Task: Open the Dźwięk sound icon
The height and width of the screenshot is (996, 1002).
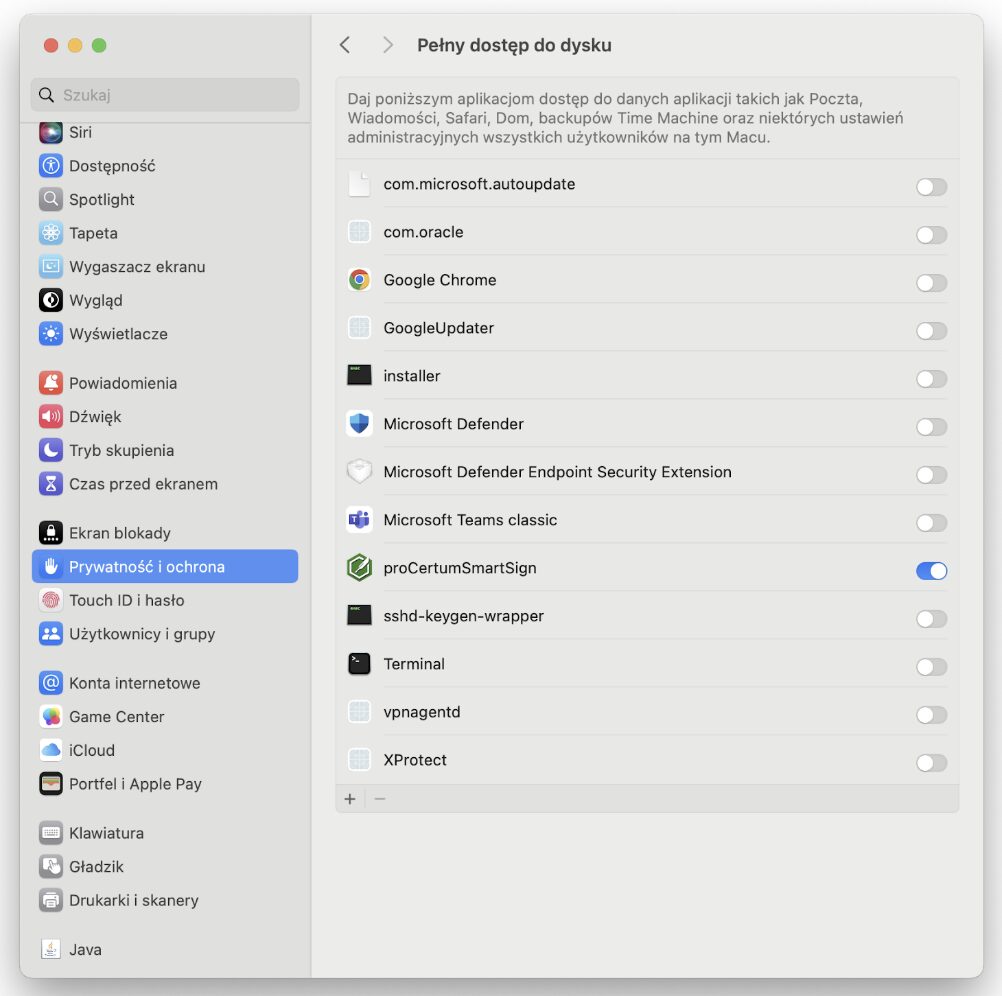Action: (x=51, y=417)
